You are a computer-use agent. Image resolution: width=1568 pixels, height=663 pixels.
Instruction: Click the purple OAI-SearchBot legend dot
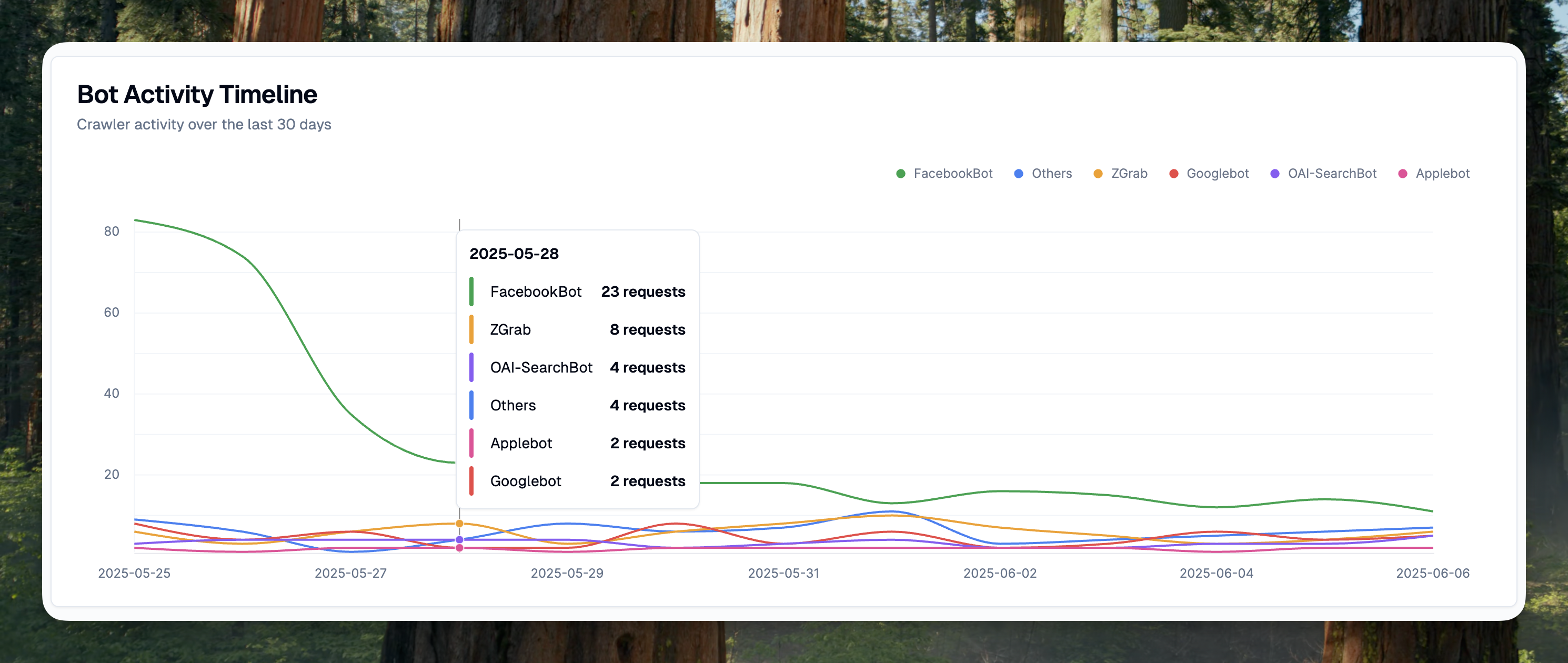(x=1274, y=174)
